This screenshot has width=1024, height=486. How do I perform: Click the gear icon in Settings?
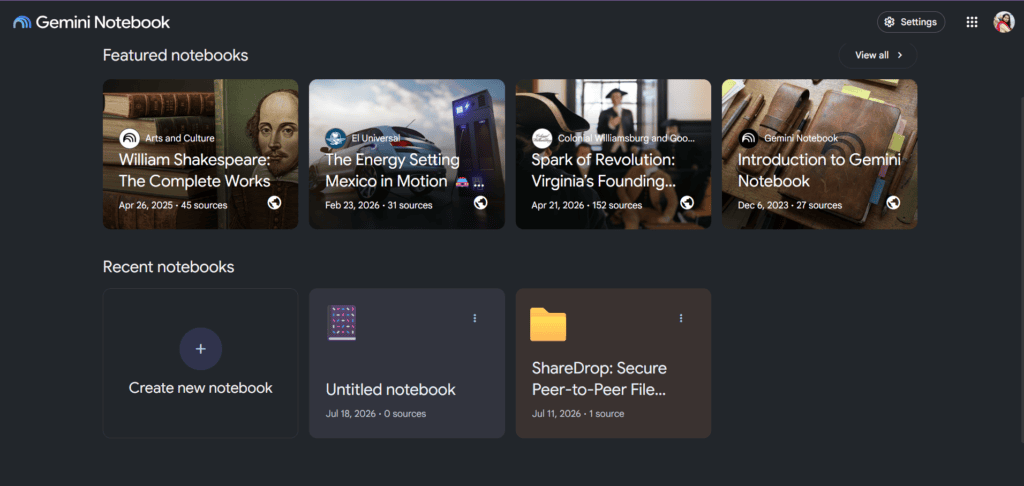pyautogui.click(x=889, y=22)
